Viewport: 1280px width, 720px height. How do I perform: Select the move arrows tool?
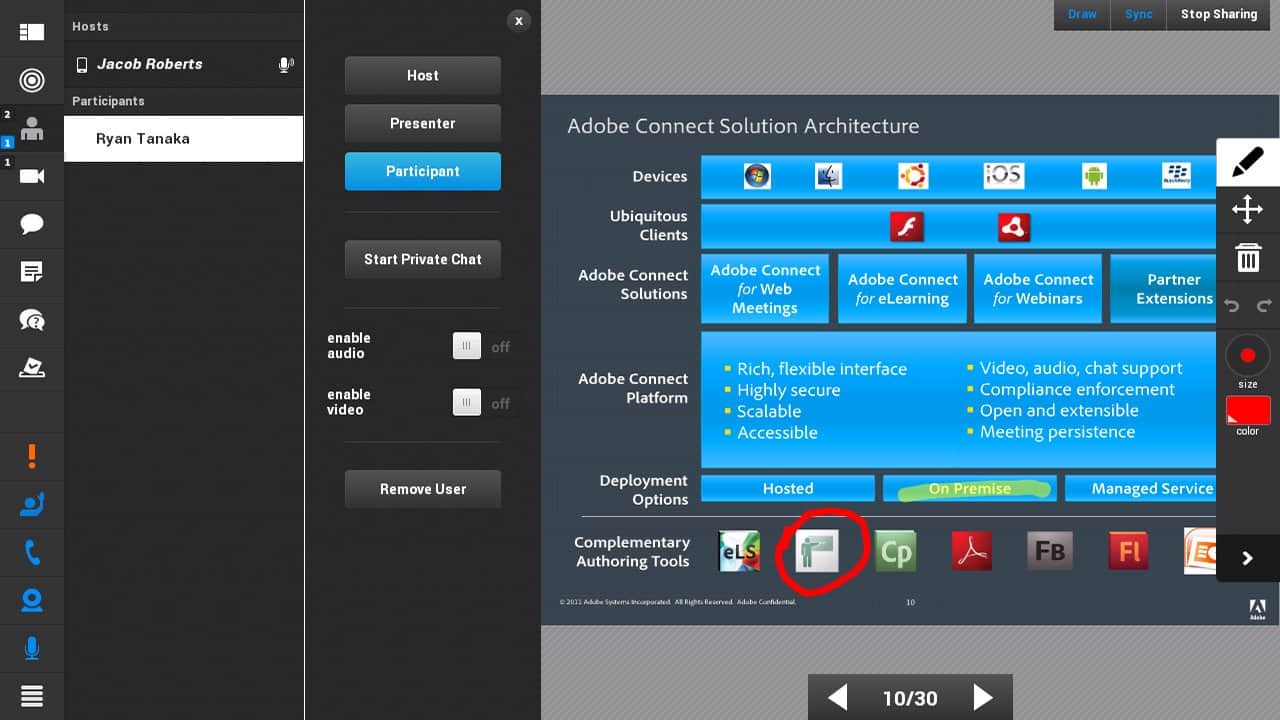click(x=1247, y=210)
